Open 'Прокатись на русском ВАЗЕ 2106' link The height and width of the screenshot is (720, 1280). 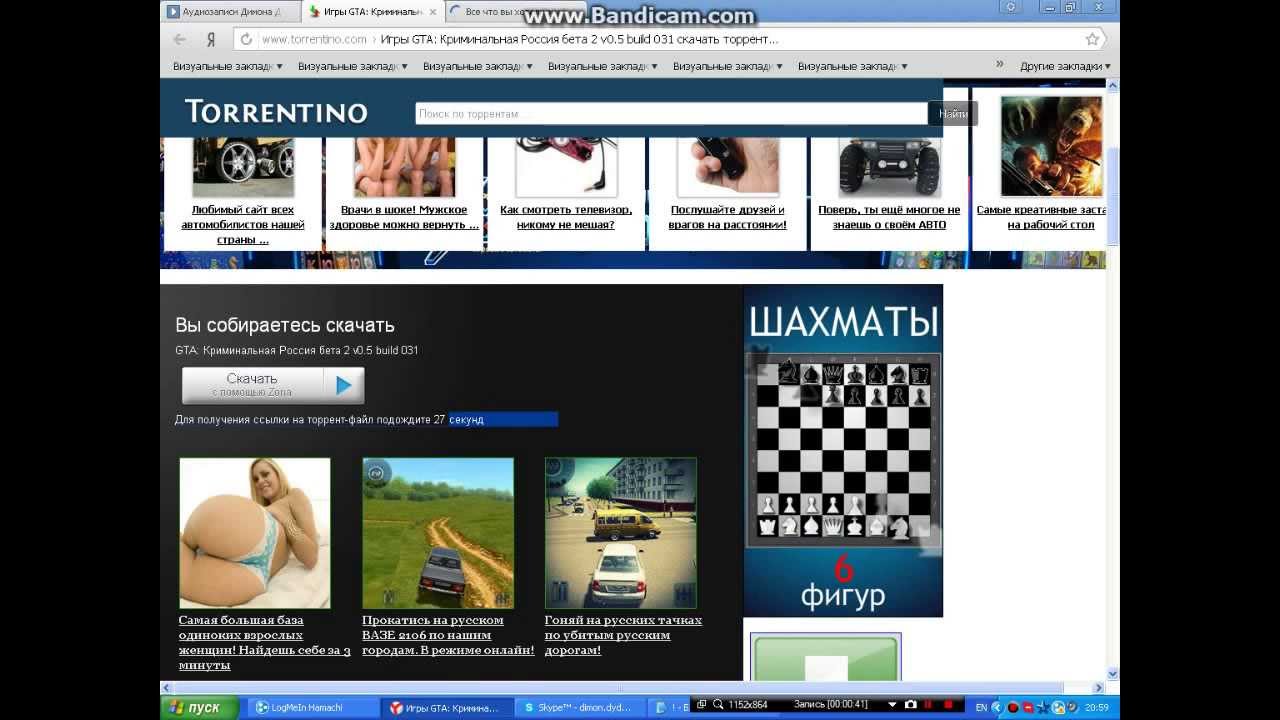point(448,635)
